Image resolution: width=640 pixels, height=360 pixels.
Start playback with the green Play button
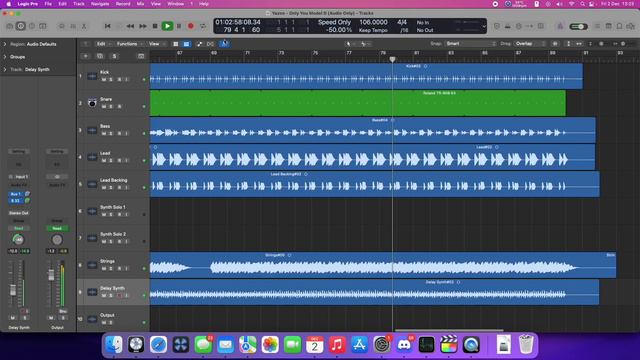click(x=167, y=26)
